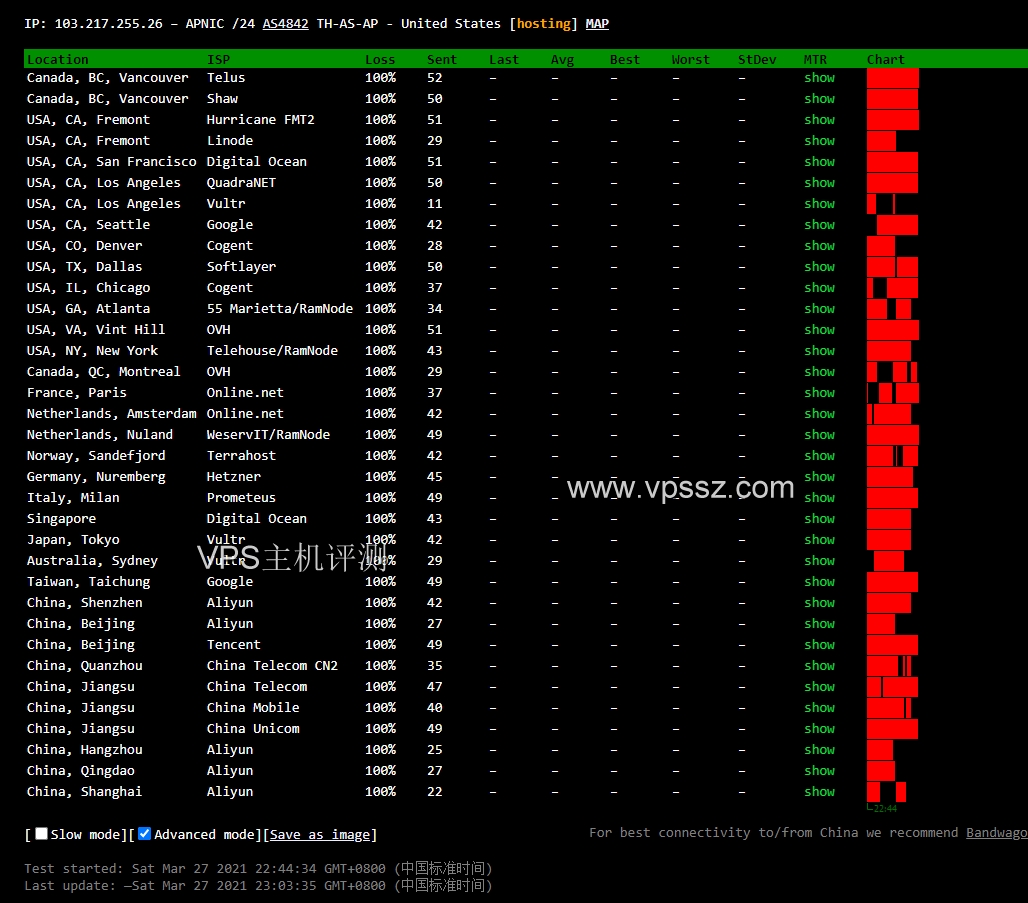Show MTR for Jiangsu China Unicom
Viewport: 1028px width, 903px height.
click(x=820, y=728)
